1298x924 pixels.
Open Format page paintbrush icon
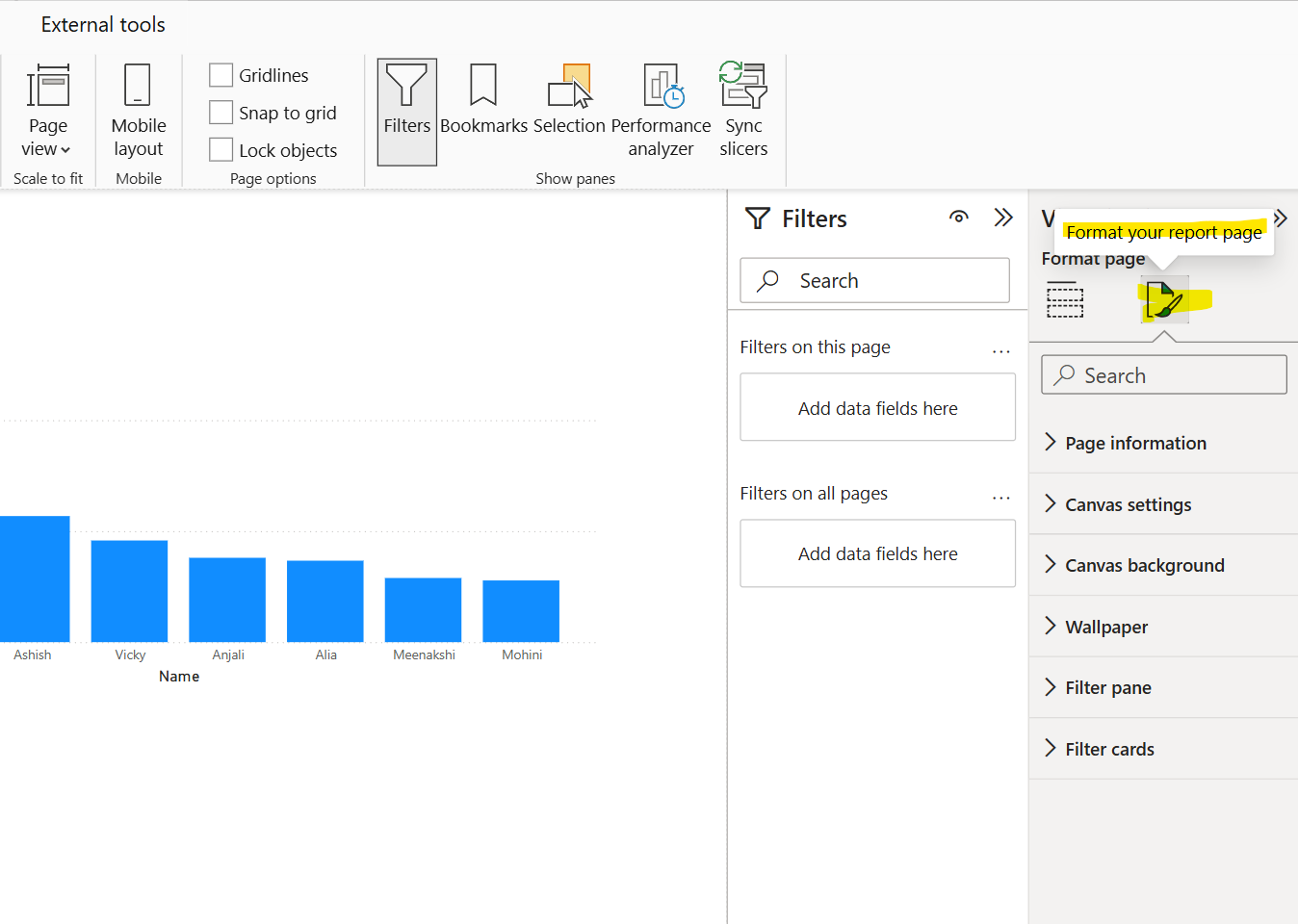coord(1164,300)
